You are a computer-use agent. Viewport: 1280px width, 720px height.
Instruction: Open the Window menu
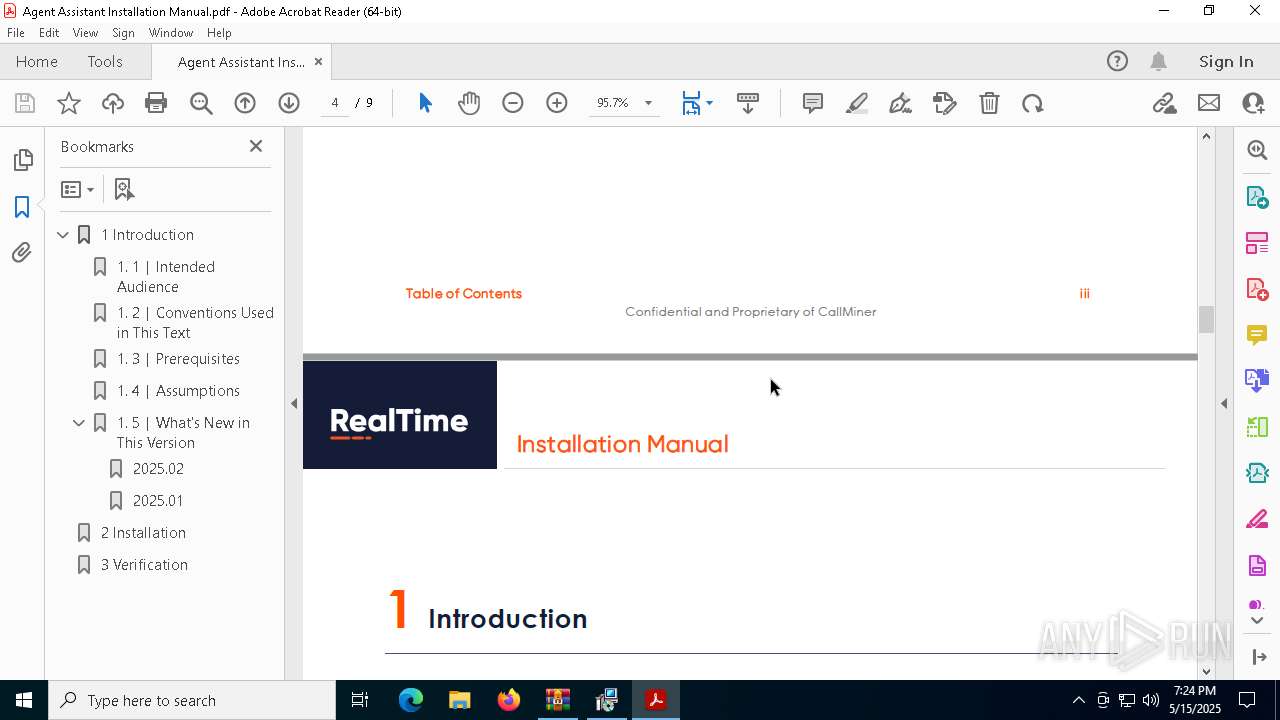tap(171, 33)
